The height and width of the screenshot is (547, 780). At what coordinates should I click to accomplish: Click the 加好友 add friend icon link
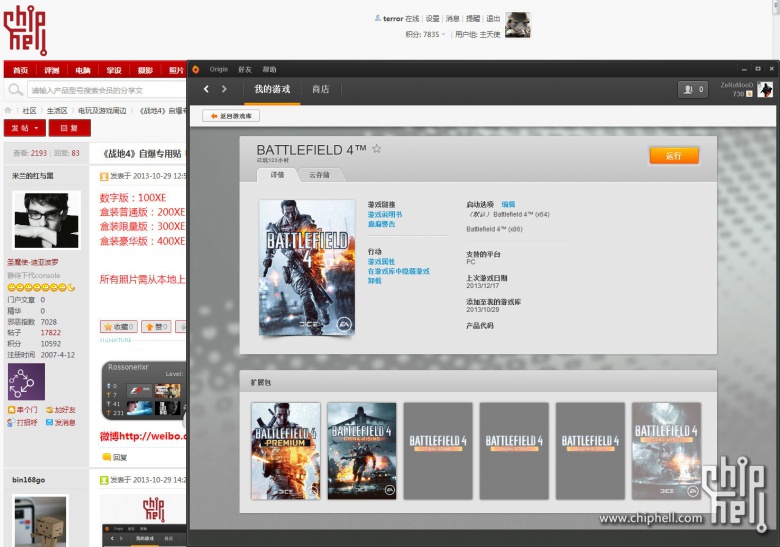60,410
